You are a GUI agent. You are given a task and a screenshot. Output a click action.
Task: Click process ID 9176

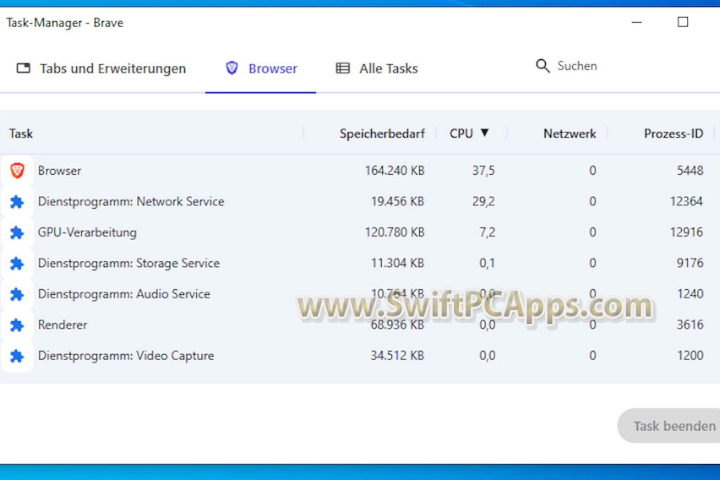(690, 263)
